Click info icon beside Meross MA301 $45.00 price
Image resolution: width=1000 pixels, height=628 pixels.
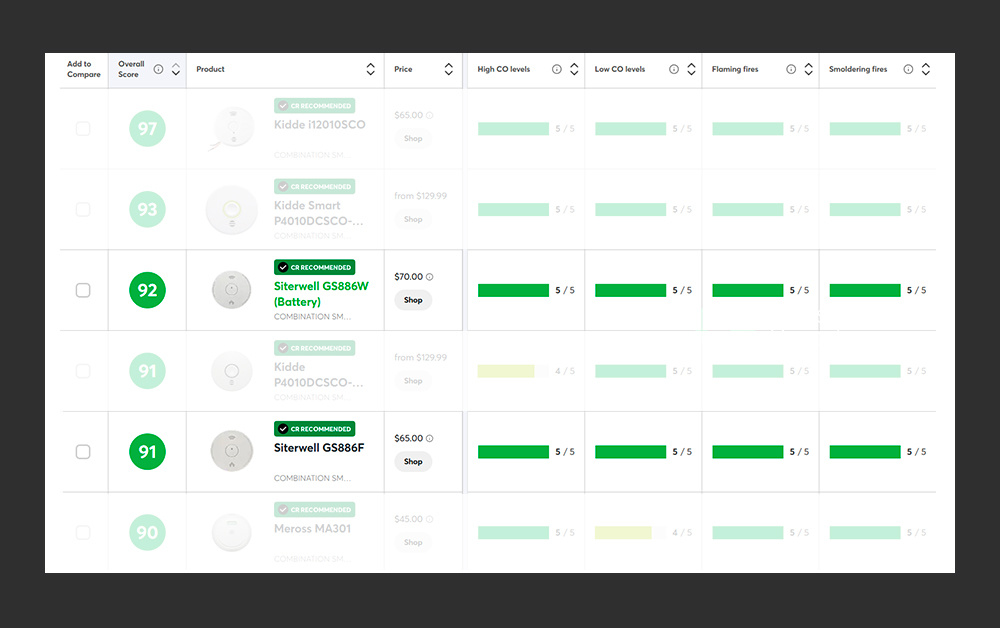click(430, 520)
